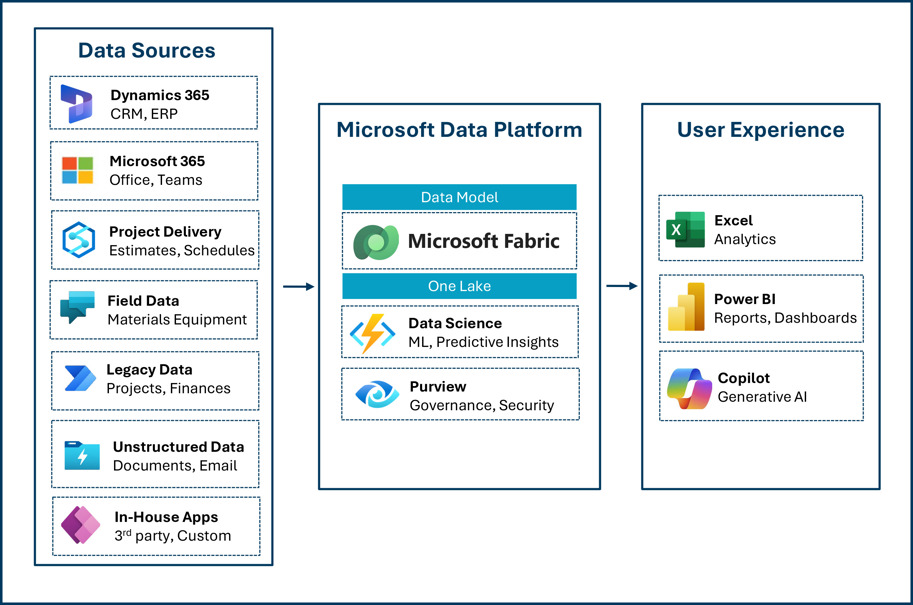Click the Dynamics 365 icon
The image size is (913, 605).
click(x=77, y=104)
